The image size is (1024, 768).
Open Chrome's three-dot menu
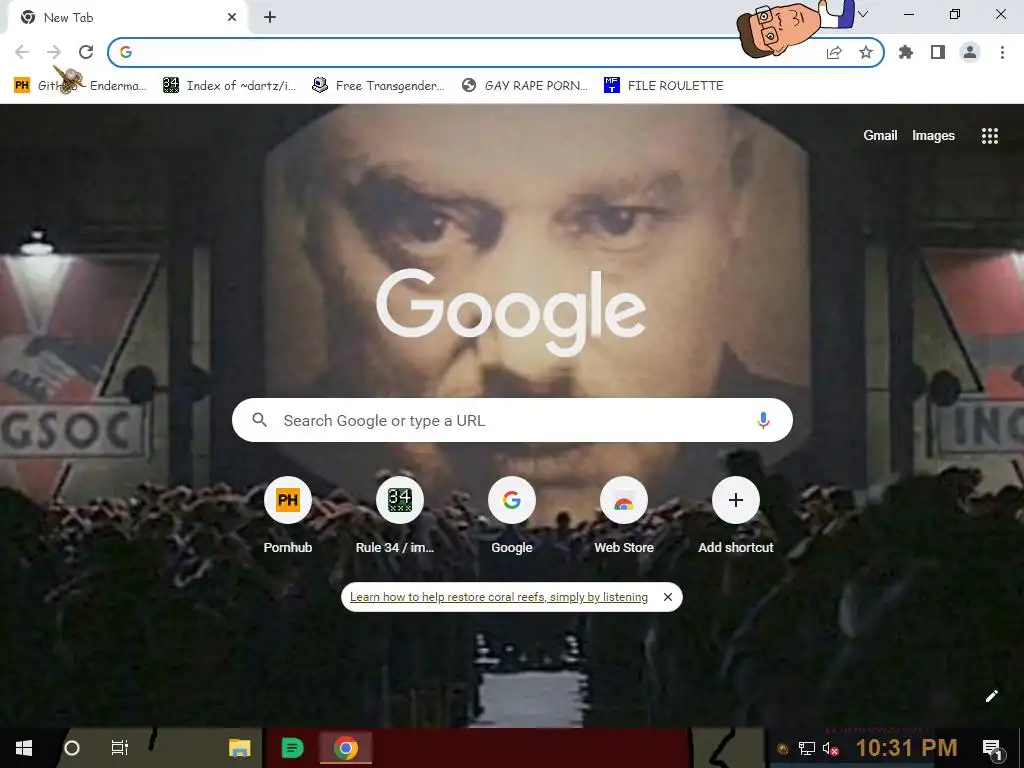(x=1002, y=52)
